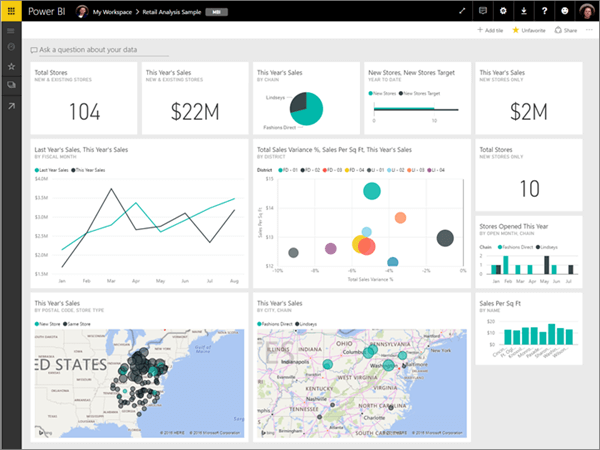Click the FD - 01 district legend swatch
This screenshot has height=450, width=600.
coord(280,170)
